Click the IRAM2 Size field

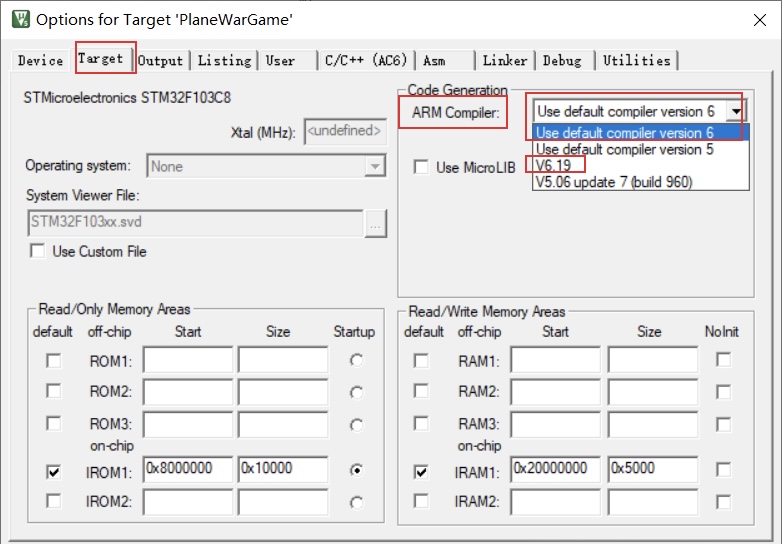click(x=653, y=502)
